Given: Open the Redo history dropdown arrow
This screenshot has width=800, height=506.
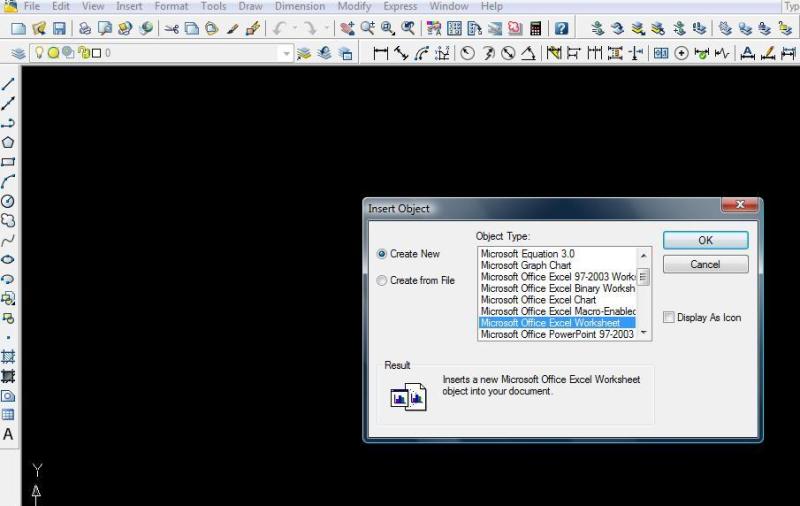Looking at the screenshot, I should (x=326, y=29).
